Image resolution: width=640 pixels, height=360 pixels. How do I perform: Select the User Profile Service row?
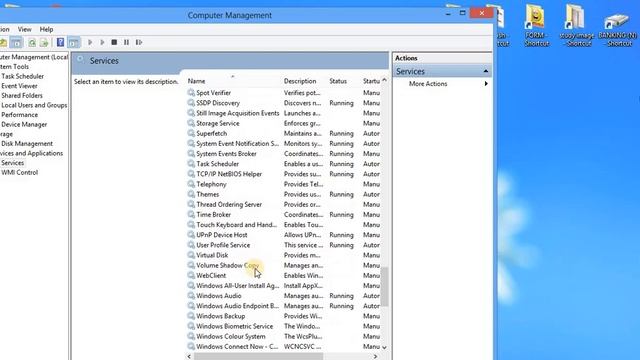pos(284,245)
